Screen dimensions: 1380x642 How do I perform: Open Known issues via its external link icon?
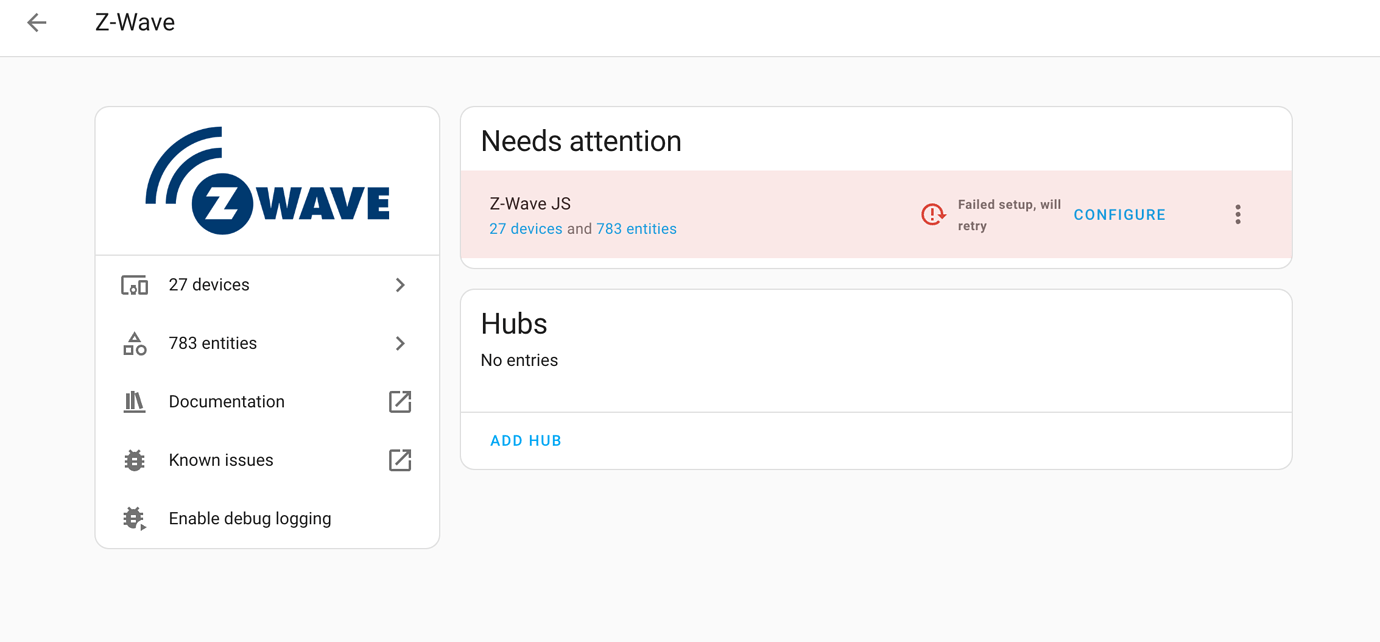tap(399, 459)
